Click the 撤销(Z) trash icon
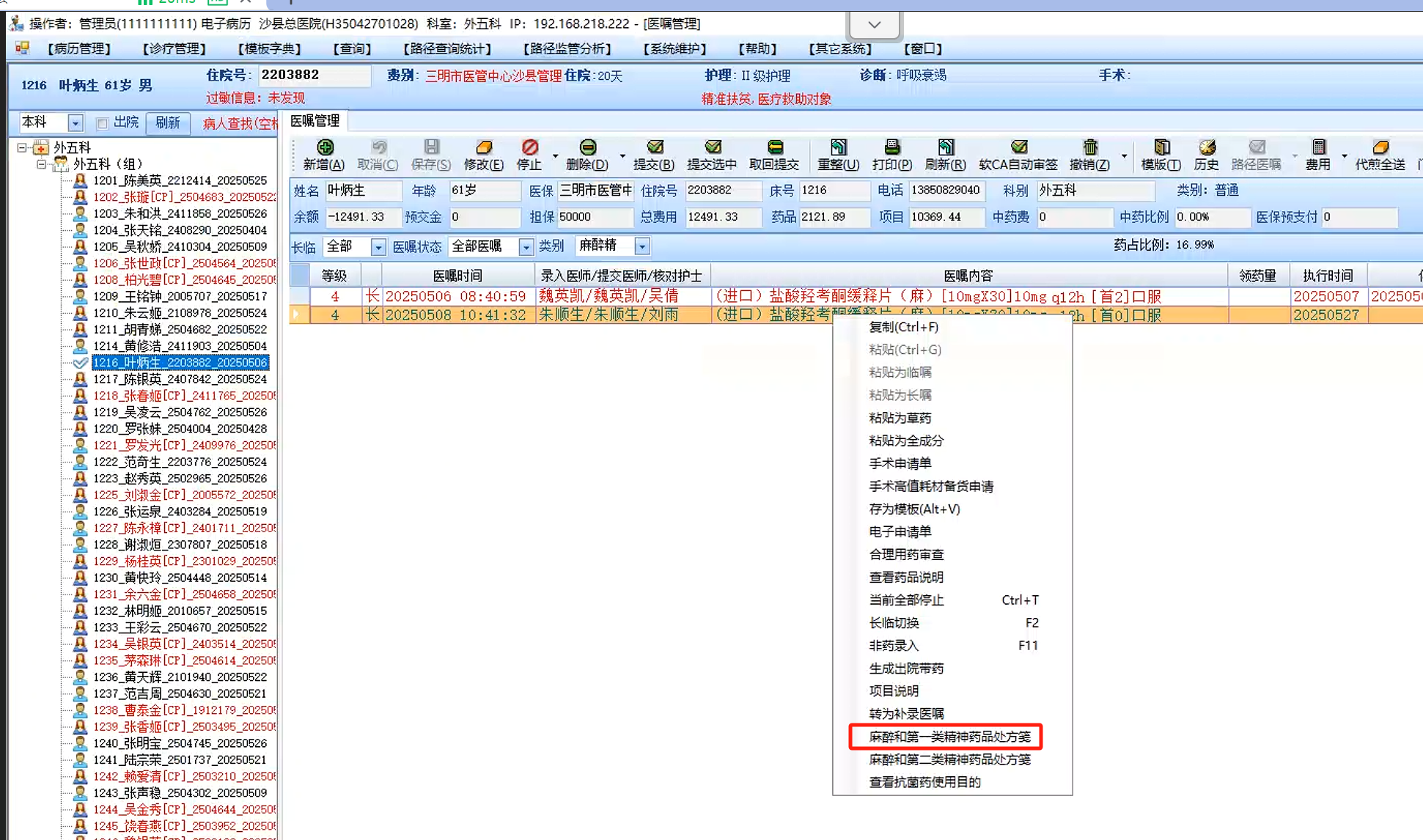The height and width of the screenshot is (840, 1423). 1089,148
